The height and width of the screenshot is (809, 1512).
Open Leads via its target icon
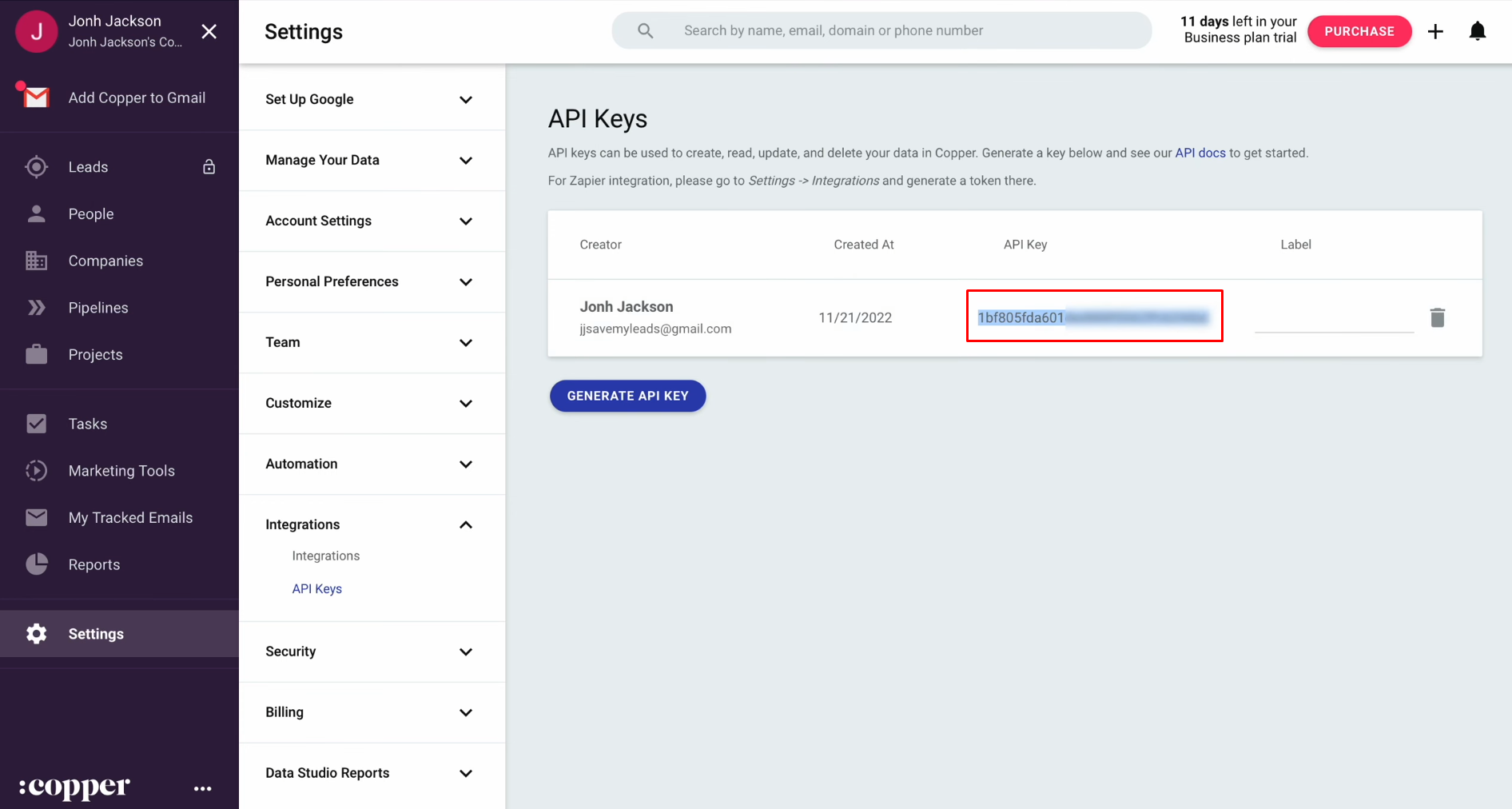(x=36, y=166)
